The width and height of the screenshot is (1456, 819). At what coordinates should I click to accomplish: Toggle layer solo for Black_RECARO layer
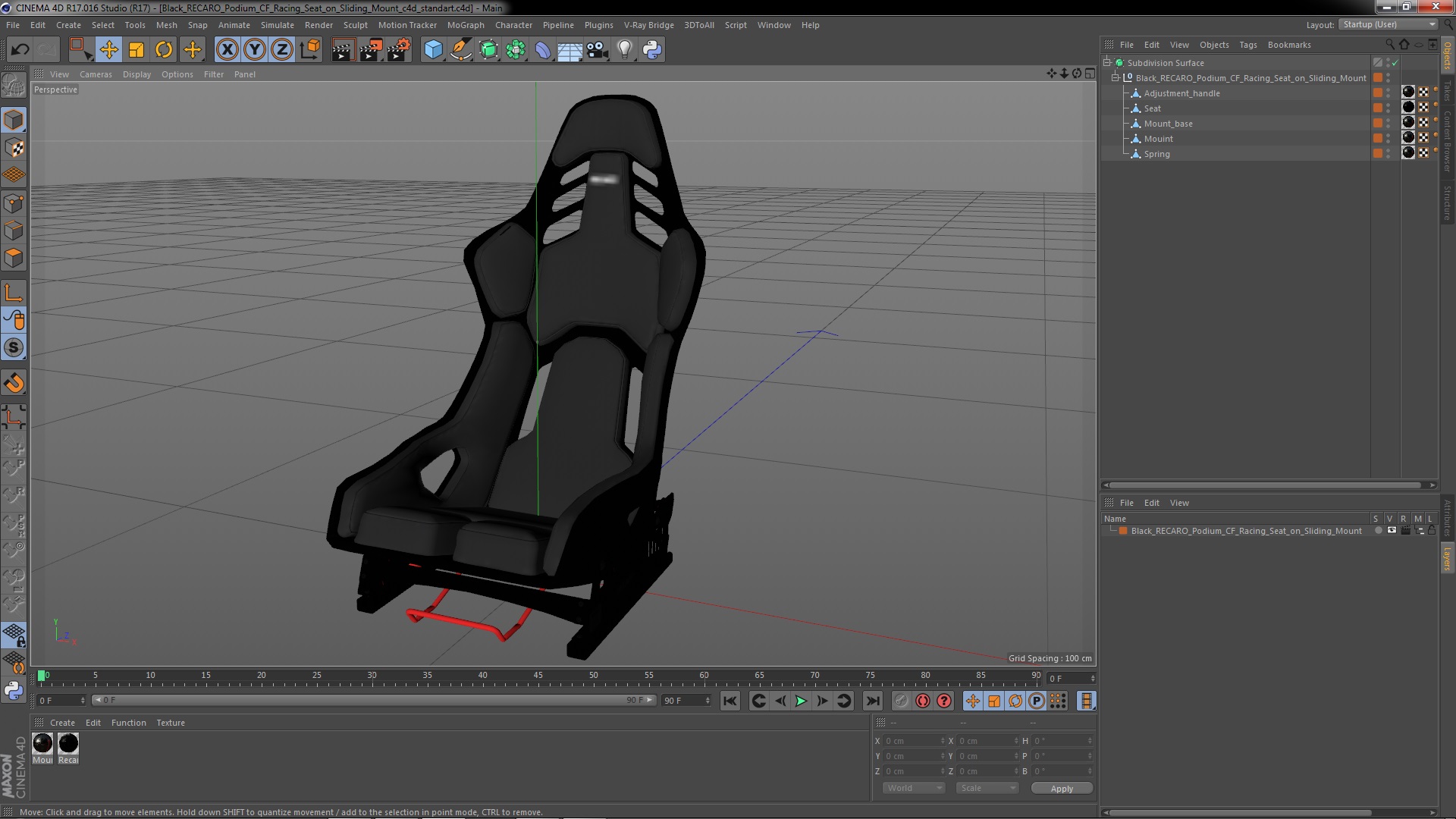pos(1378,531)
